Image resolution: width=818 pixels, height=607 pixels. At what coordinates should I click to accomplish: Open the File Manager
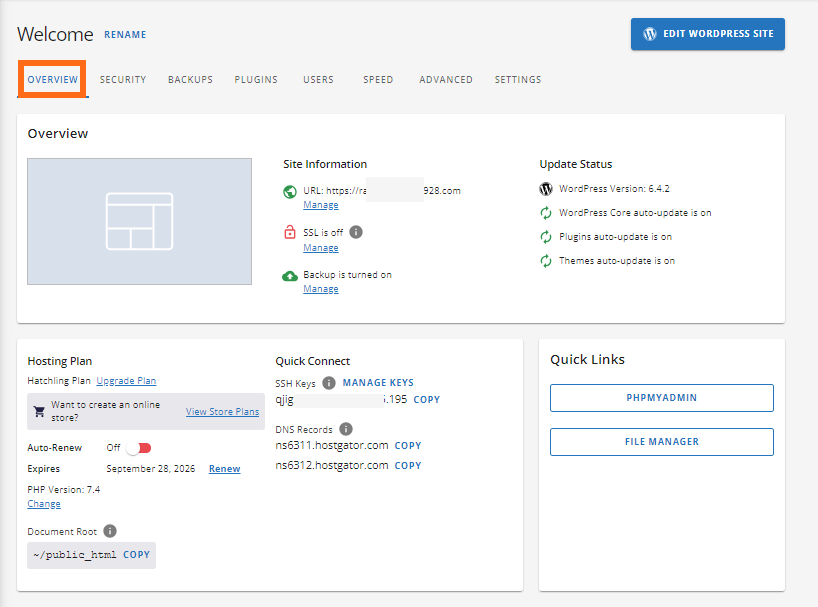661,442
